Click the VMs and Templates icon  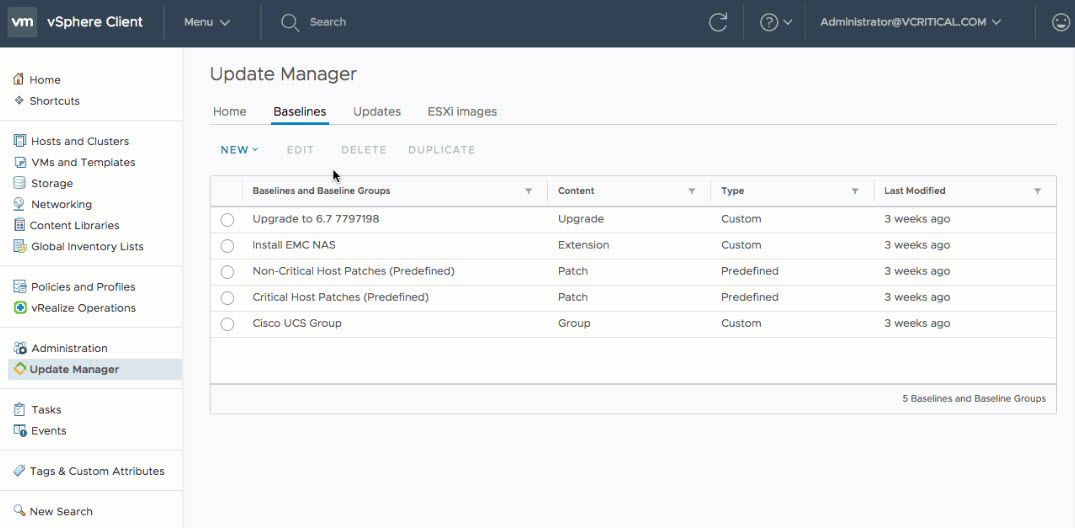(20, 163)
